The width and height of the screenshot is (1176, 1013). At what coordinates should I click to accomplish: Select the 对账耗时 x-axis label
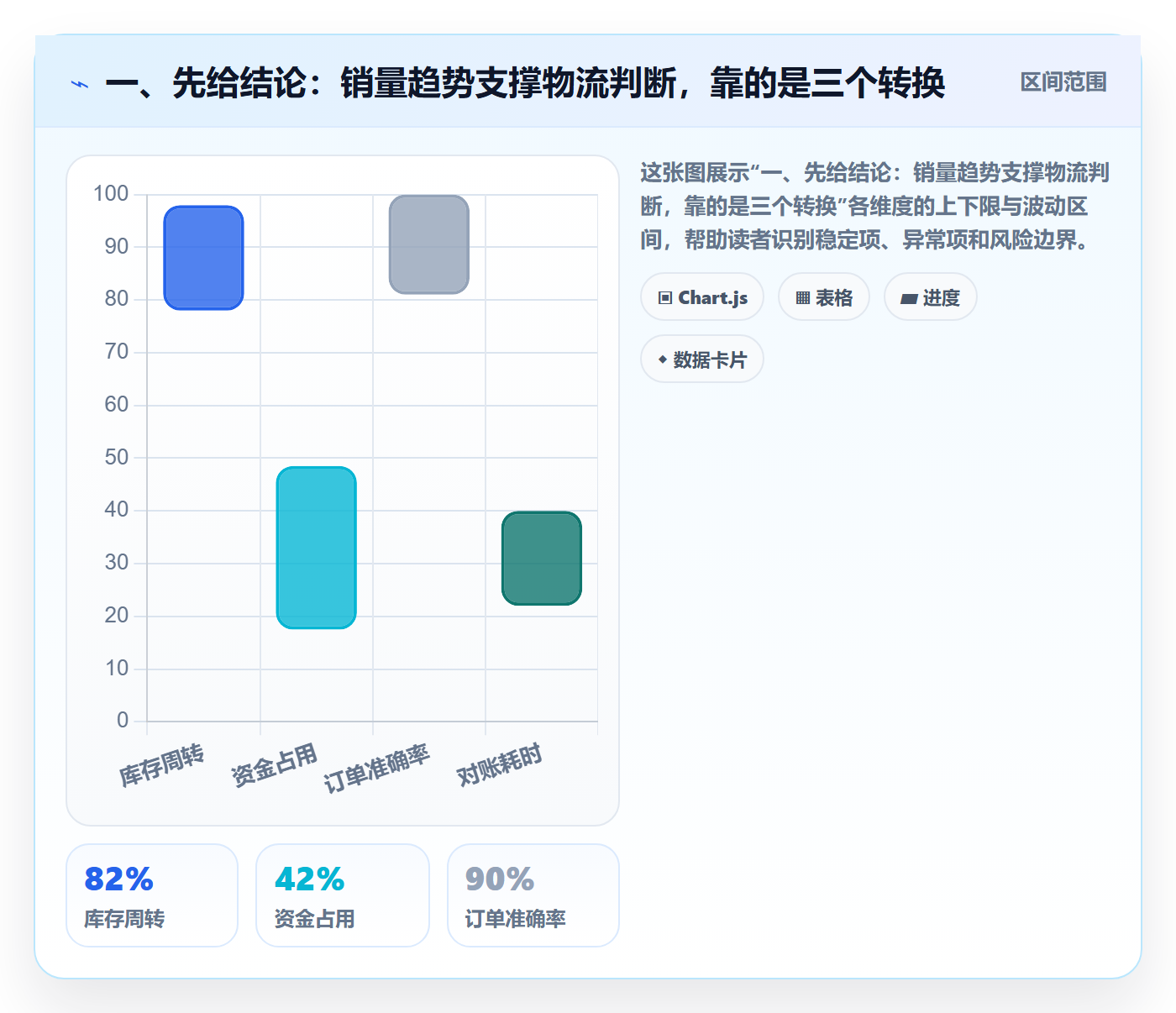tap(500, 765)
